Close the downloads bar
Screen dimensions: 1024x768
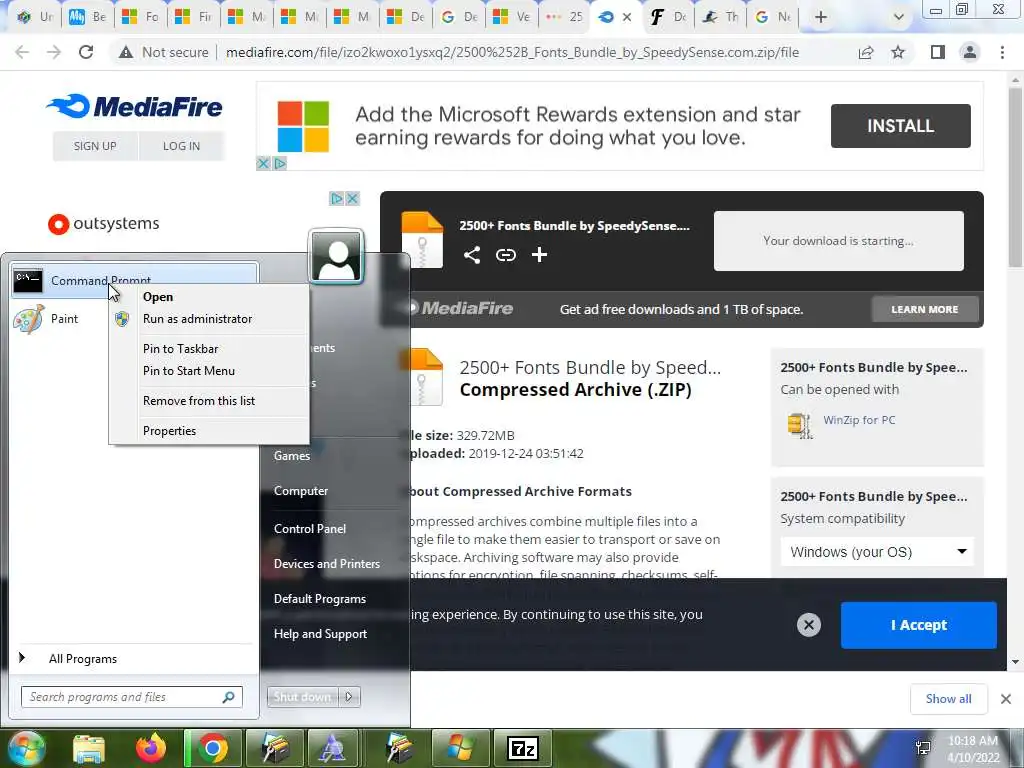pos(1006,699)
